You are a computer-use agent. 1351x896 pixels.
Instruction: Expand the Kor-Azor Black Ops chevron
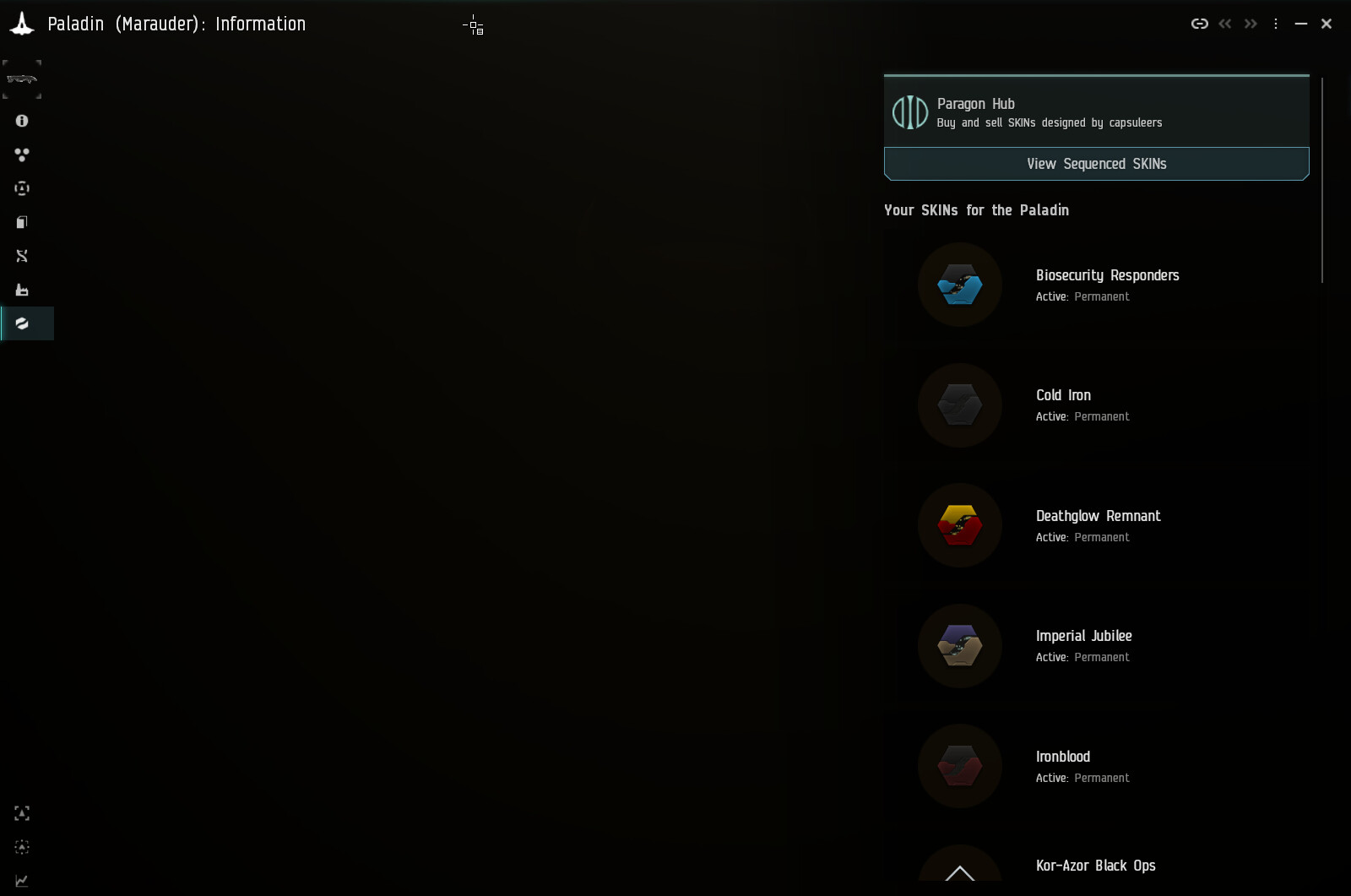[959, 873]
